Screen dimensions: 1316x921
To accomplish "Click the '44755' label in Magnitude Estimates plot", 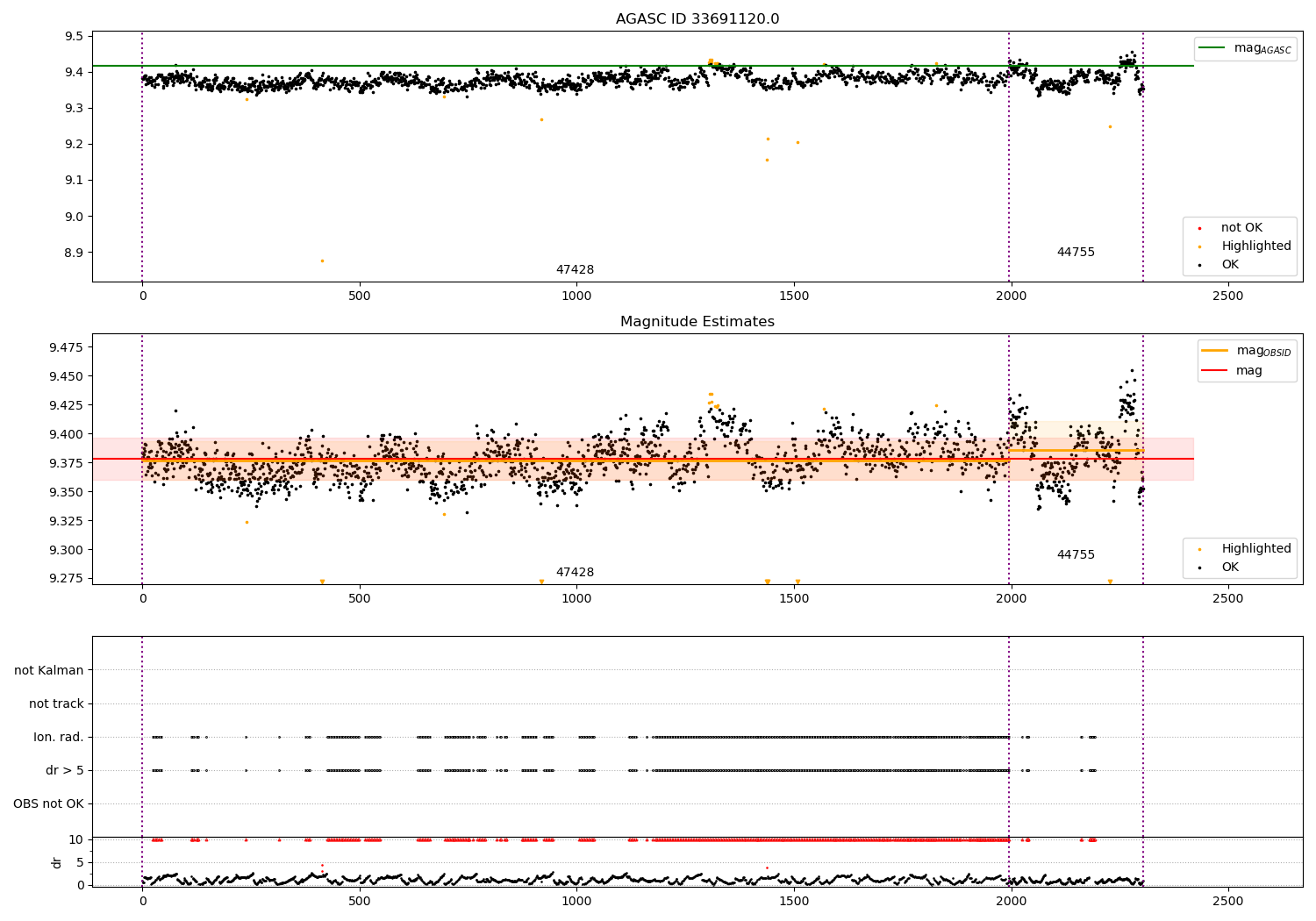I will tap(1076, 555).
